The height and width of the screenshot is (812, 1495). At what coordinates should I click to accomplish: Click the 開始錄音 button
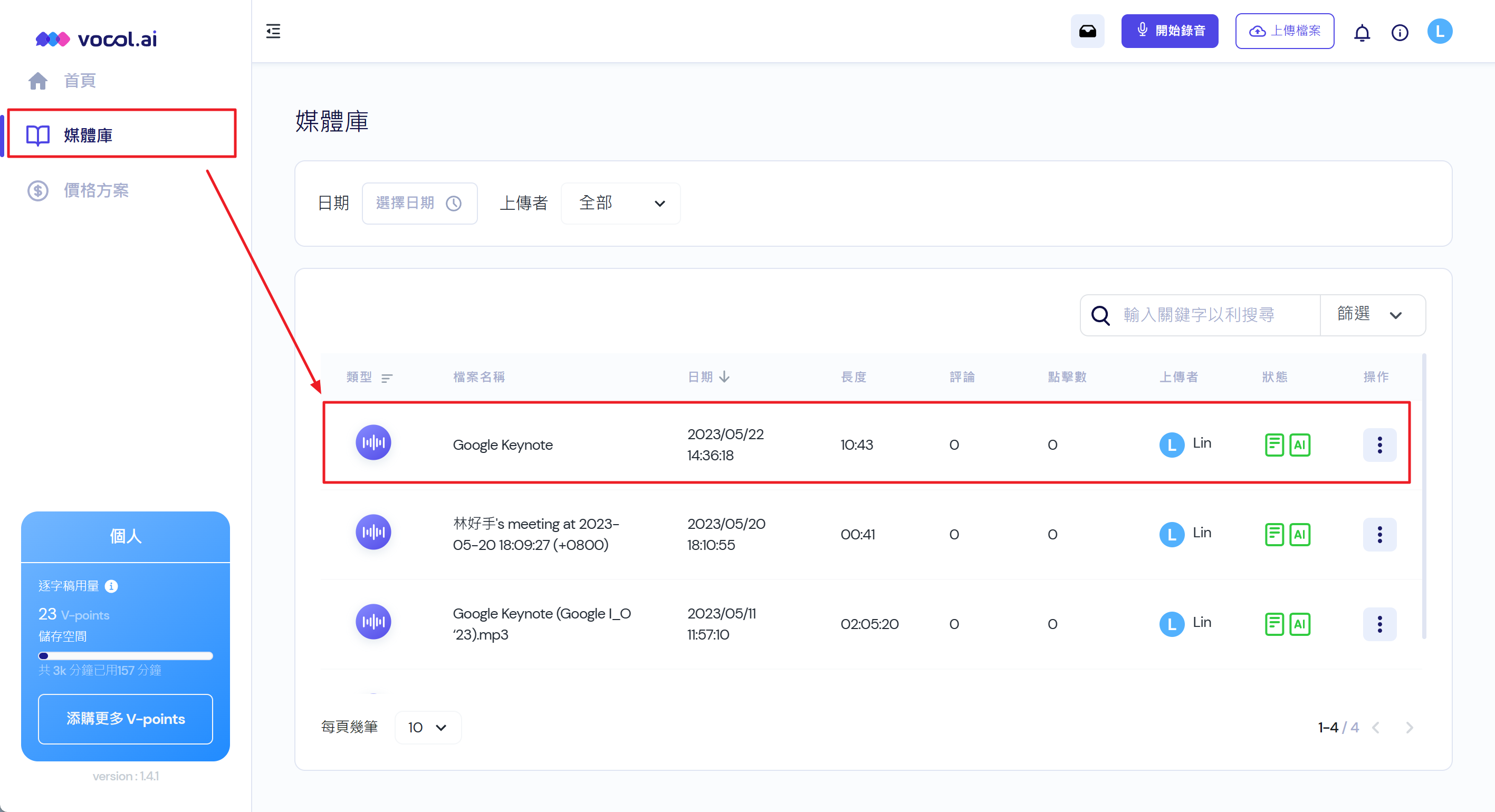(1169, 31)
